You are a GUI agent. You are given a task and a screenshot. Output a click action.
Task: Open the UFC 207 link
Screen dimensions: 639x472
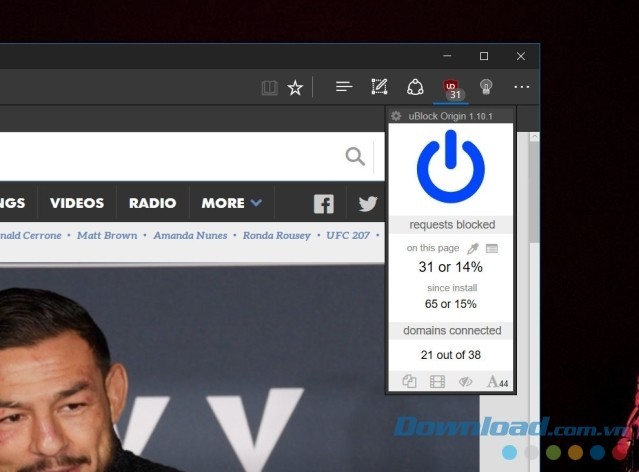coord(348,236)
